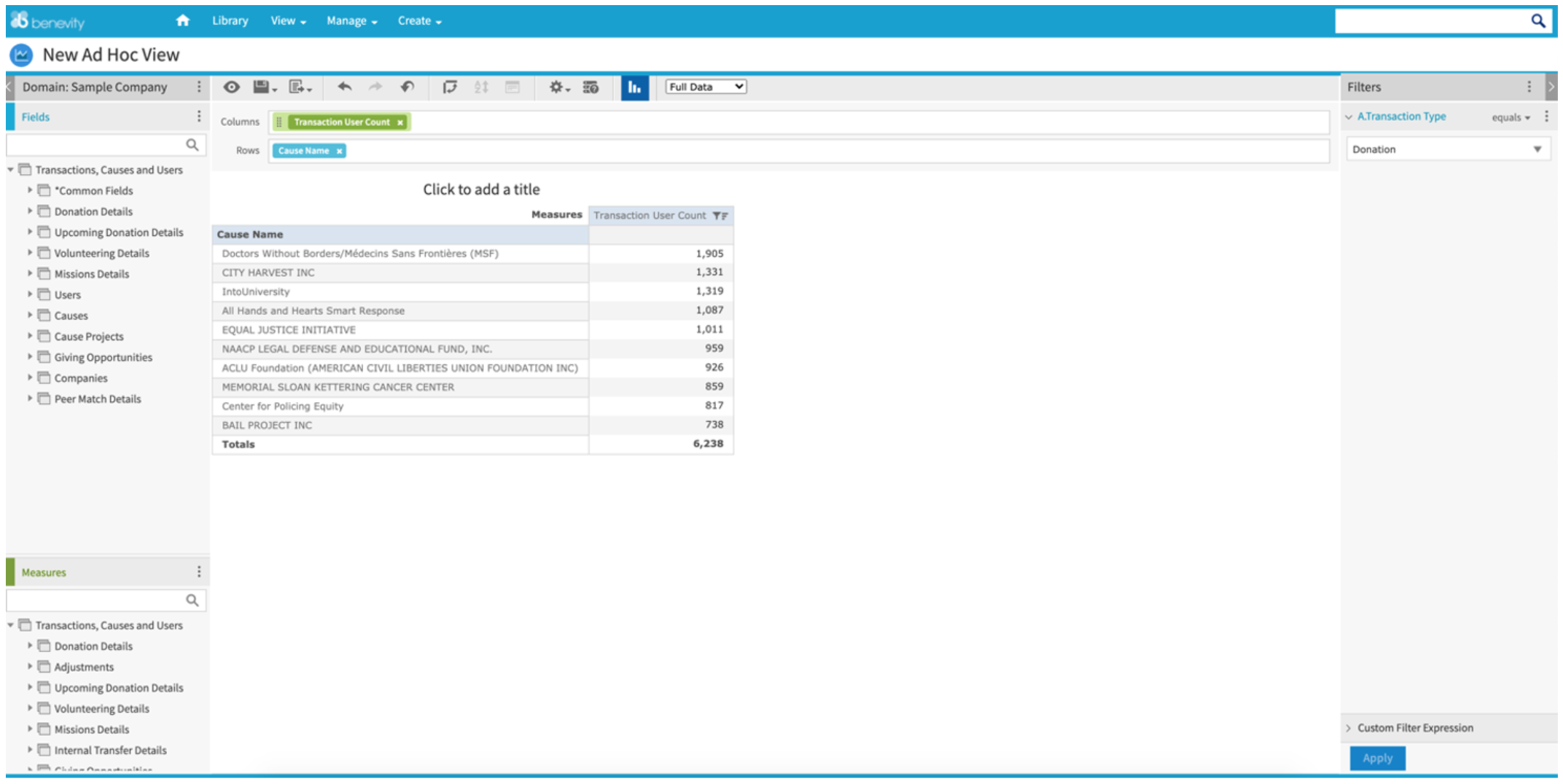Viewport: 1563px width, 784px height.
Task: Click the Undo All icon
Action: pyautogui.click(x=408, y=87)
